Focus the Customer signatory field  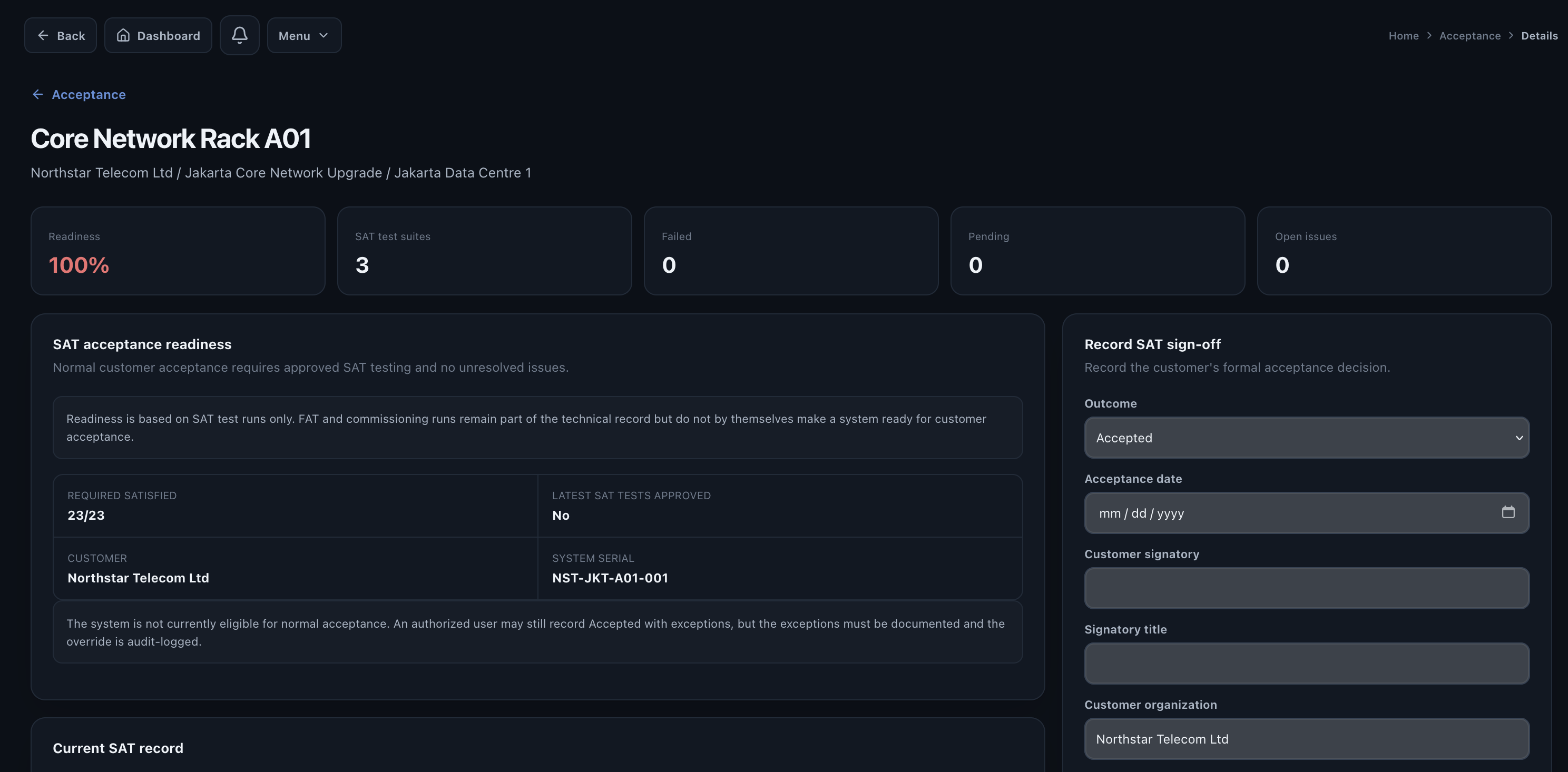point(1306,588)
